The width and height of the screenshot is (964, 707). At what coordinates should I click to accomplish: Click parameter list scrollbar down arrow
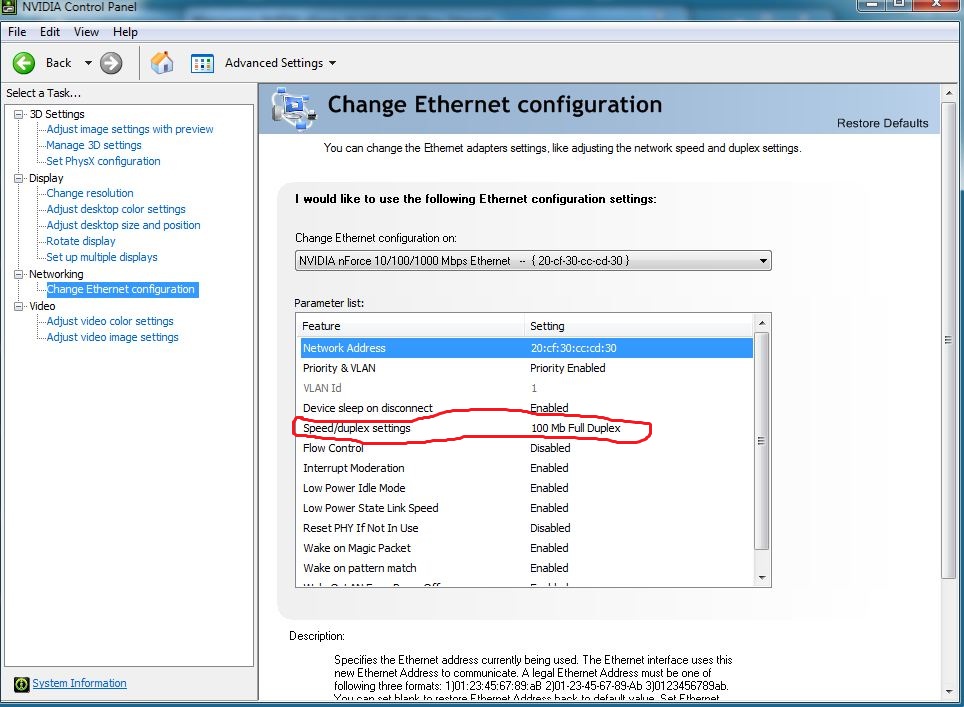click(x=762, y=578)
